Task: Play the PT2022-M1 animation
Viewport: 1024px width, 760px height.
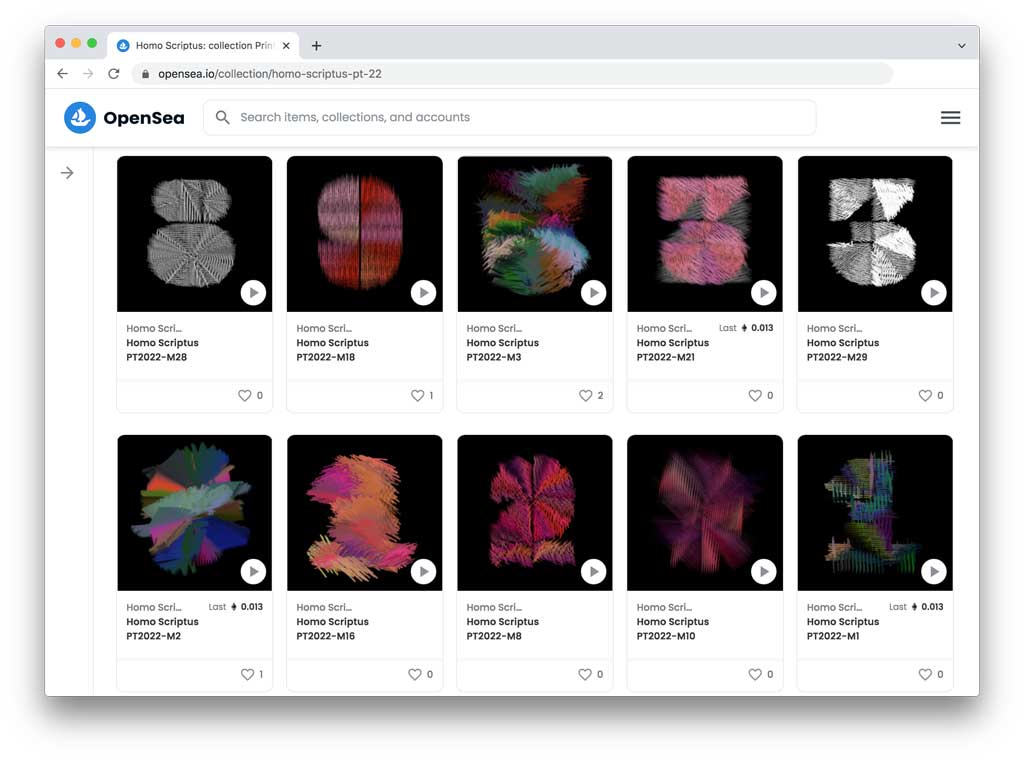Action: coord(934,571)
